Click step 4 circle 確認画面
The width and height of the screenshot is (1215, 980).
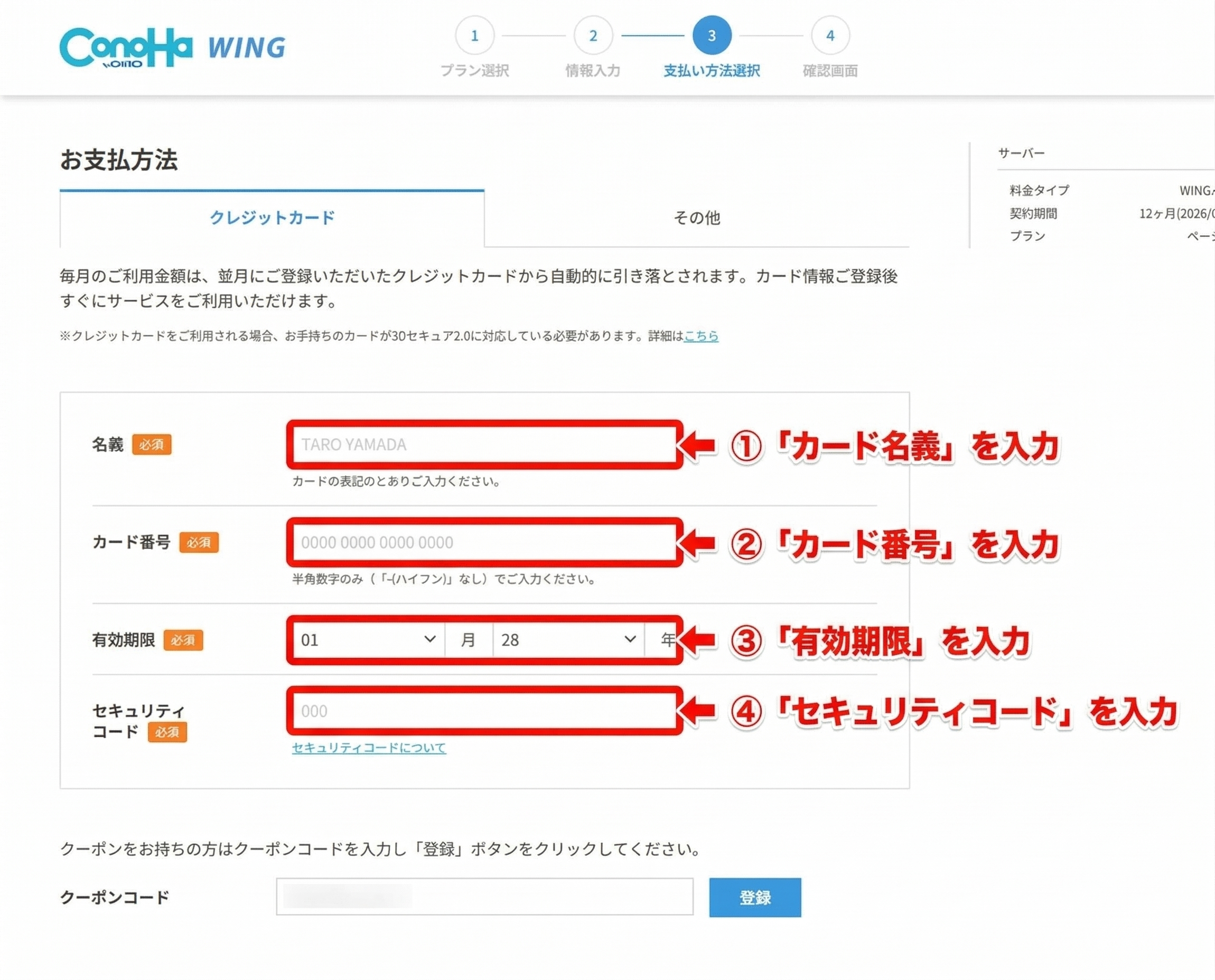[x=830, y=35]
